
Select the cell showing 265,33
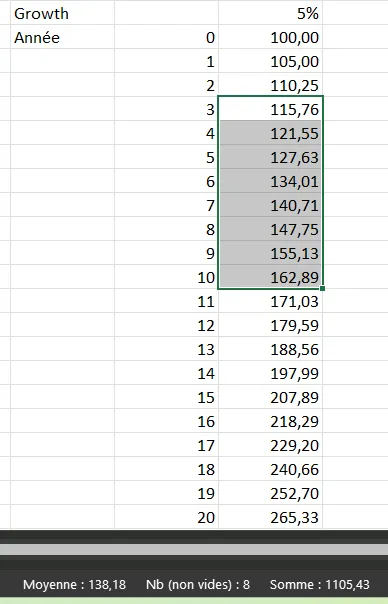(270, 517)
